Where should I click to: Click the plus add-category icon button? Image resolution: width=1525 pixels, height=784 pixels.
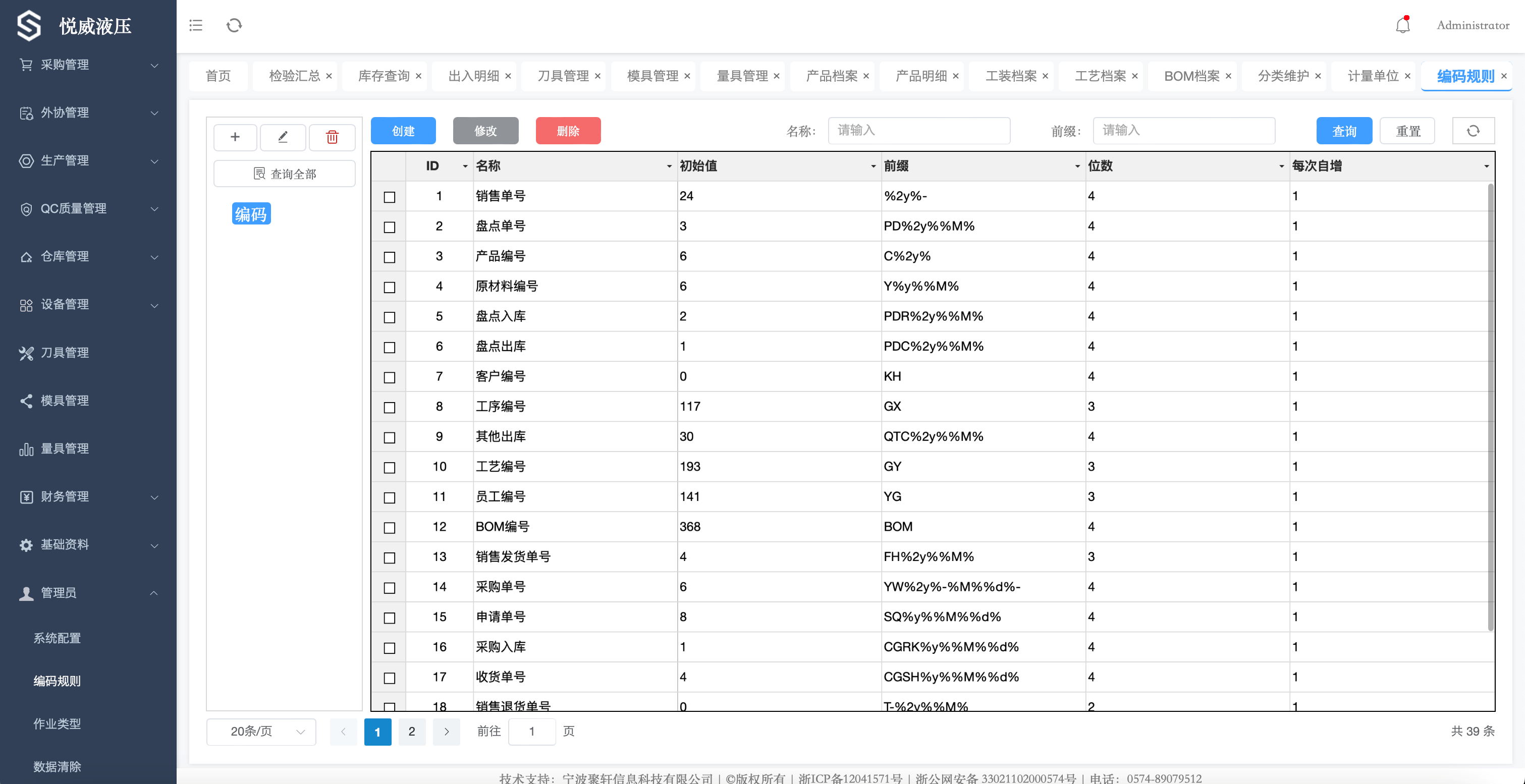pyautogui.click(x=235, y=137)
